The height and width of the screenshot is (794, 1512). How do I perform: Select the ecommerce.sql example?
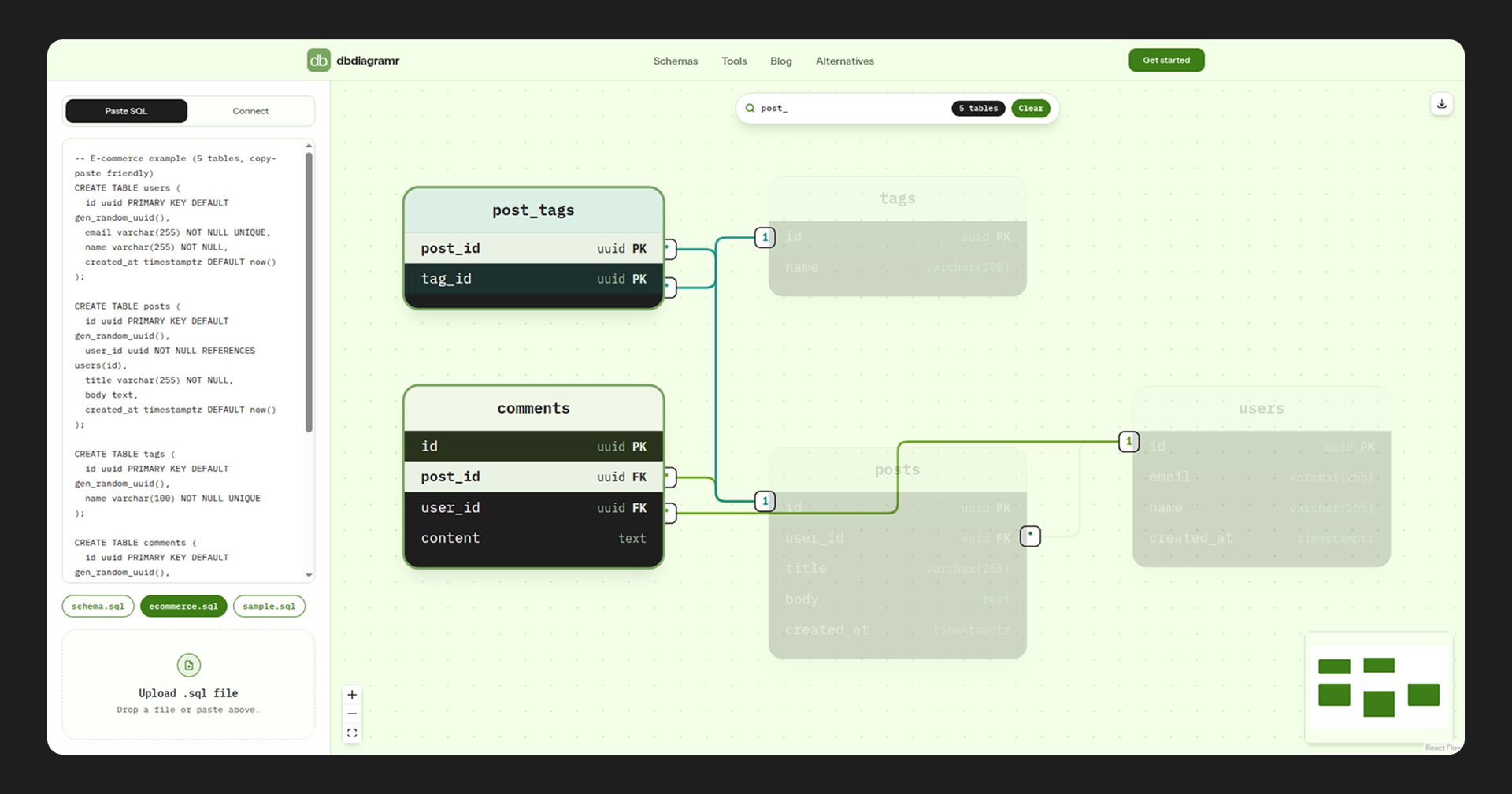183,606
